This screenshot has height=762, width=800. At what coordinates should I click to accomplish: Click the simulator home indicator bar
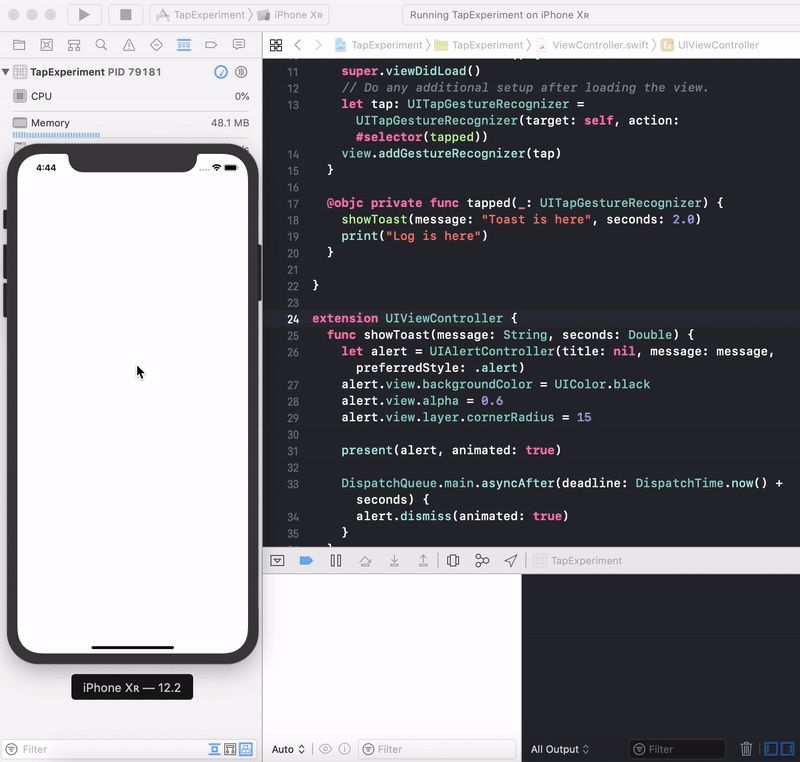(x=133, y=647)
